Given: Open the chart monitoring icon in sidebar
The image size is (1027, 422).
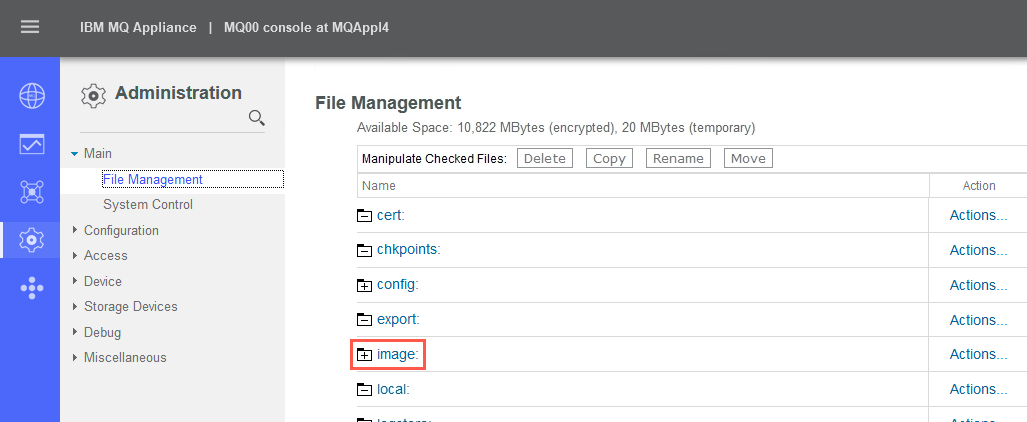Looking at the screenshot, I should click(x=31, y=144).
